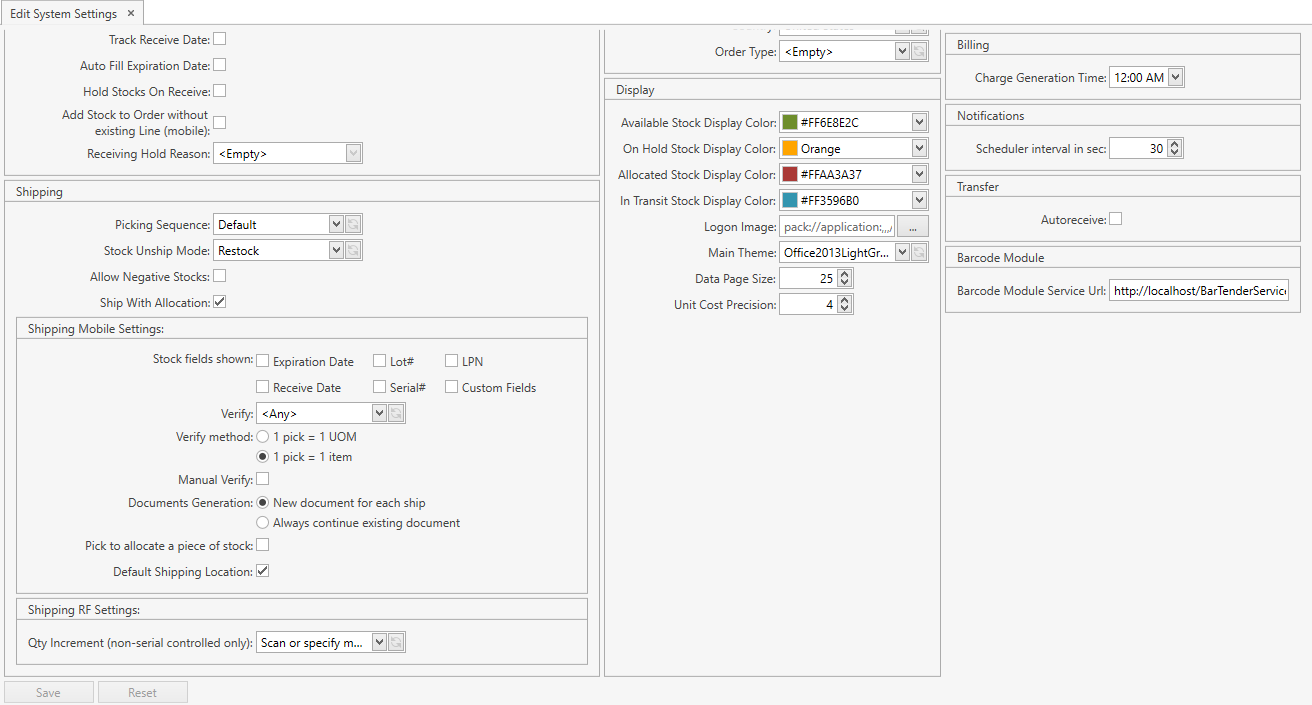Click the refresh icon next to Main Theme
This screenshot has width=1312, height=705.
(x=917, y=251)
